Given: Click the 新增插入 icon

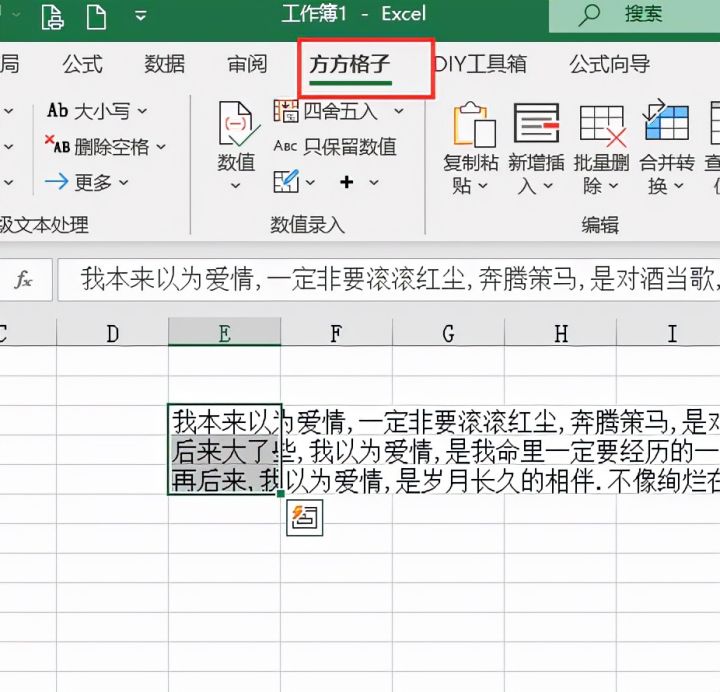Looking at the screenshot, I should coord(536,123).
